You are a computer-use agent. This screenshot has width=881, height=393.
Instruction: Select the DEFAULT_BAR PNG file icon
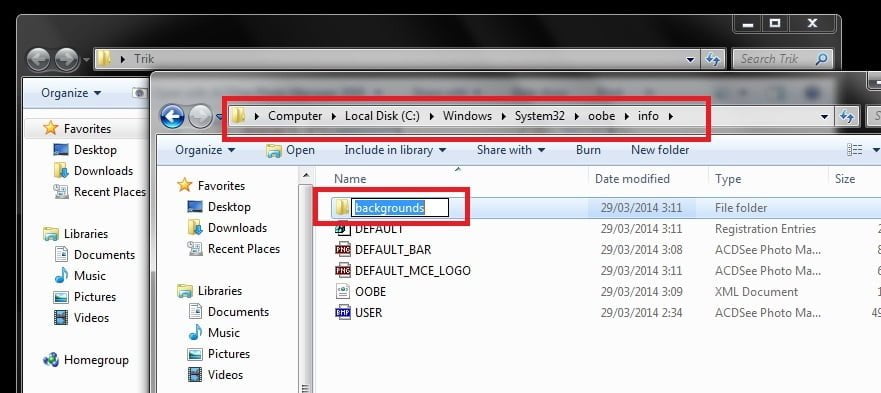pos(342,250)
